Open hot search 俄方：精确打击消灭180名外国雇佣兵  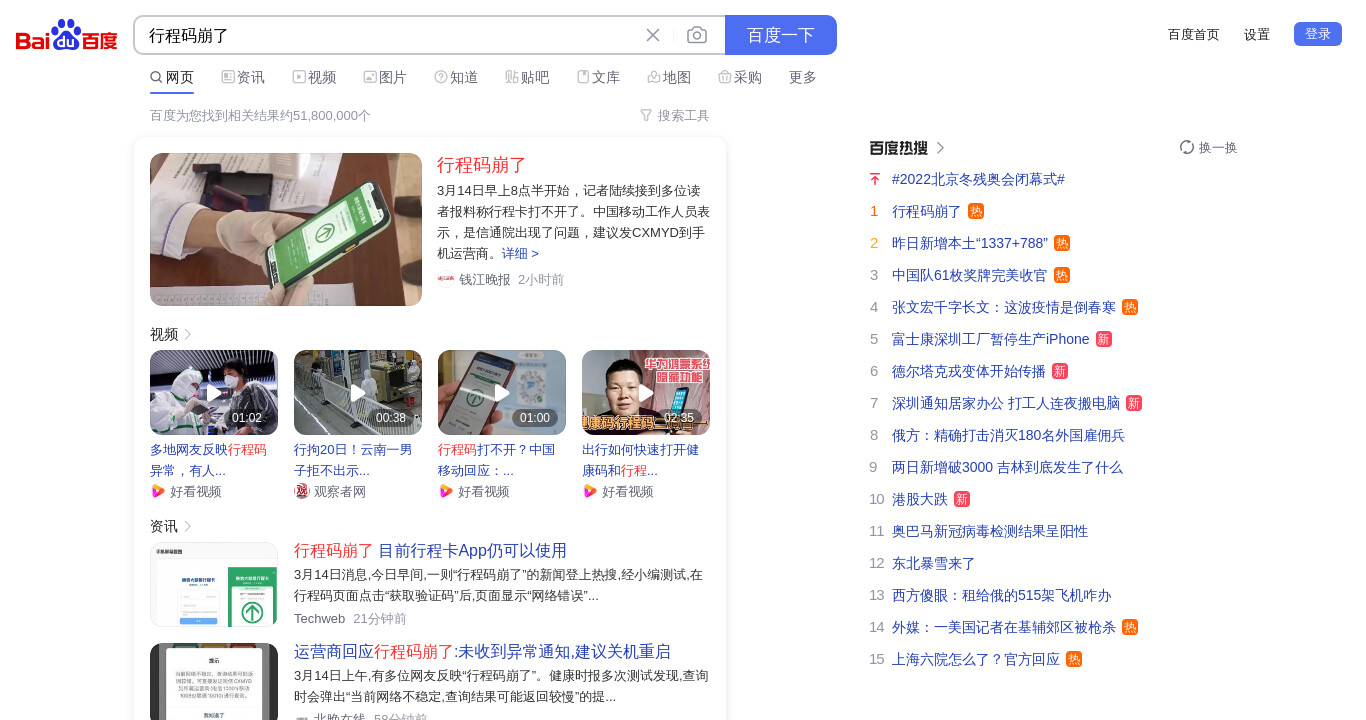1008,435
